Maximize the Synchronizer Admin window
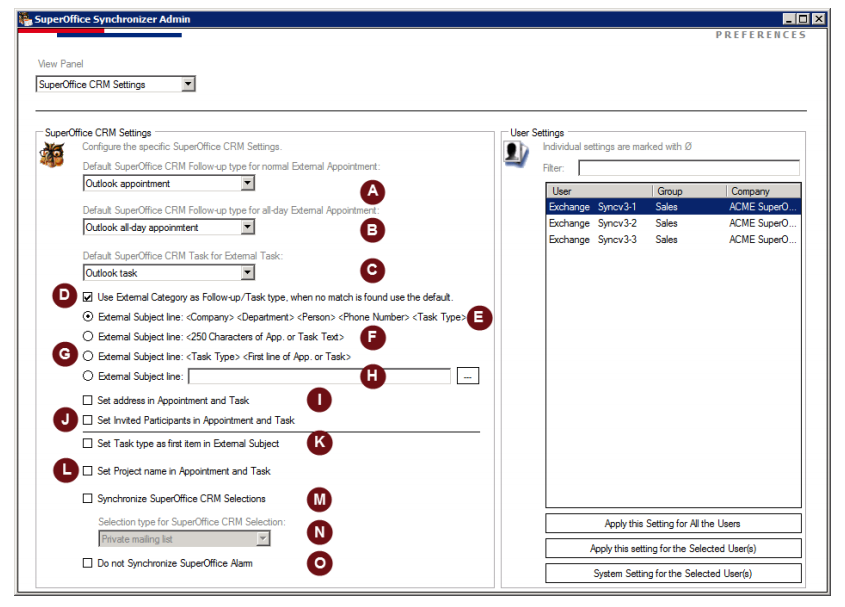The width and height of the screenshot is (845, 607). point(803,19)
